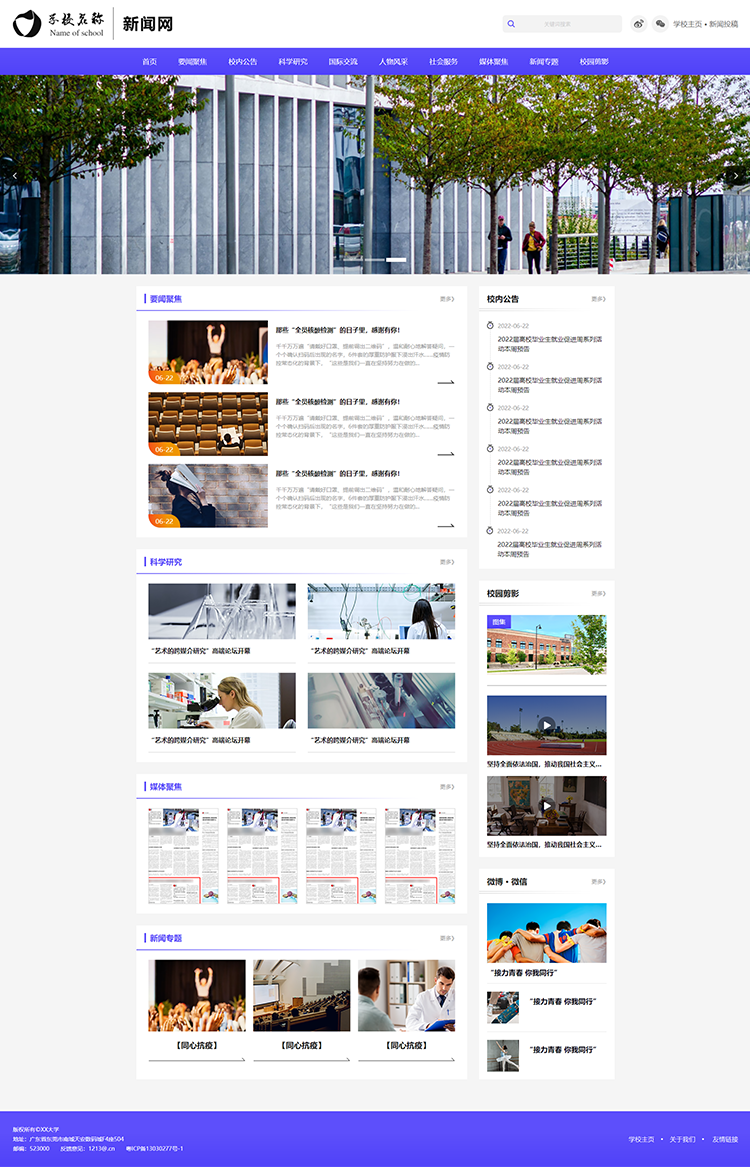
Task: Expand 更多 in the 媒体聚焦 section
Action: tap(446, 786)
